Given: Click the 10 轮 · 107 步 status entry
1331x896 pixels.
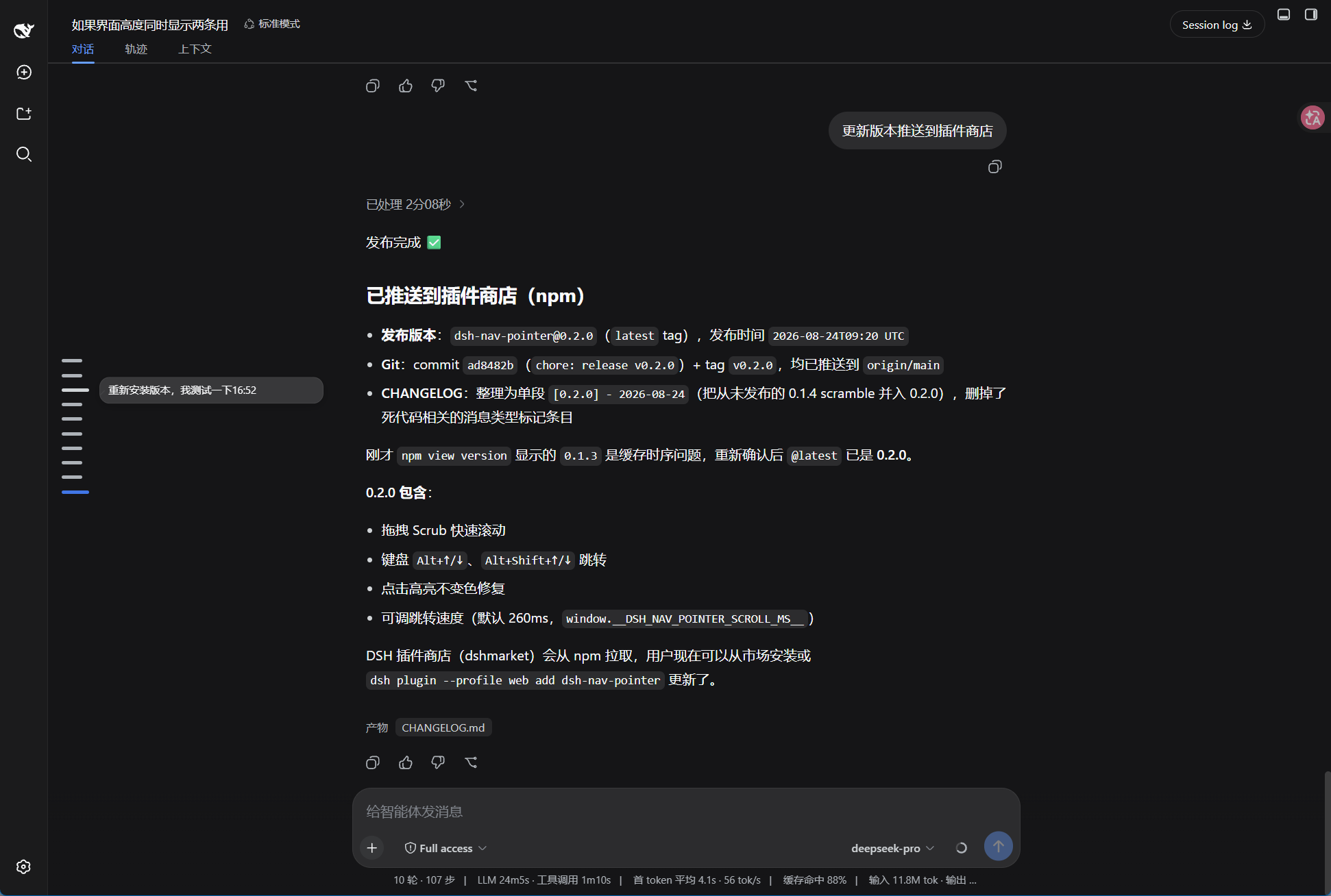Looking at the screenshot, I should pos(424,880).
